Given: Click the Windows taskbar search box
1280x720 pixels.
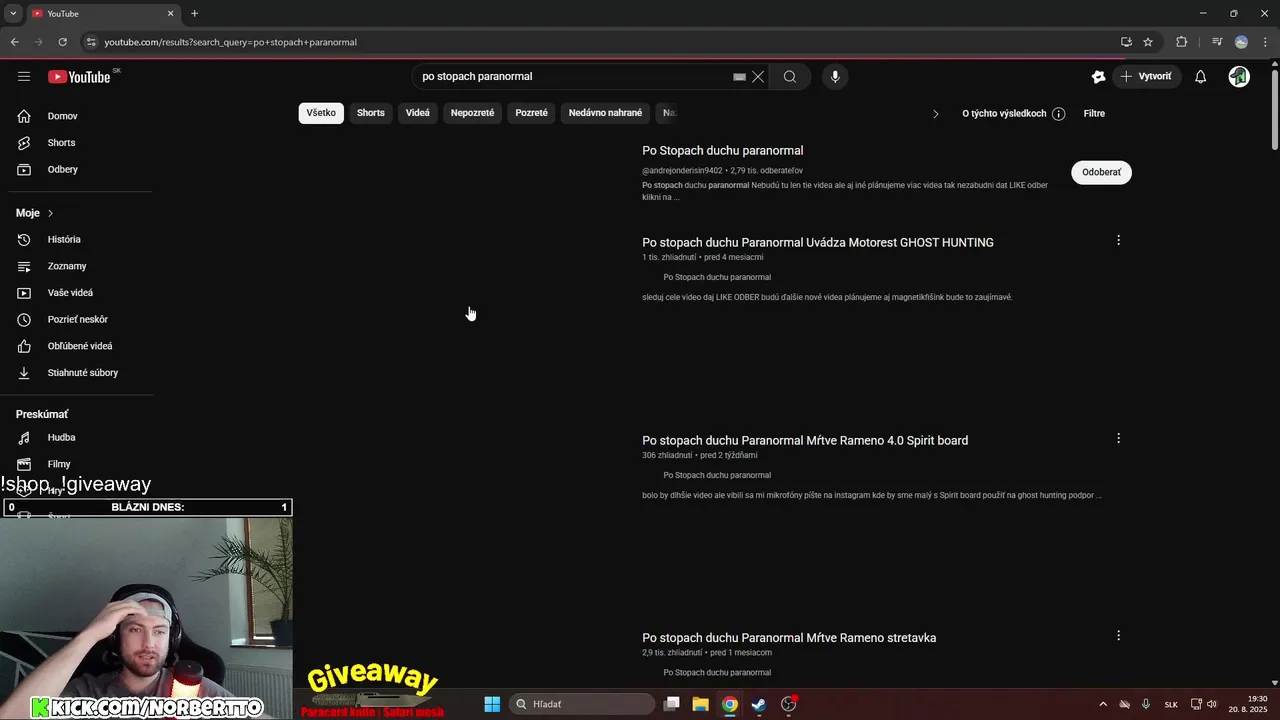Looking at the screenshot, I should [x=581, y=704].
